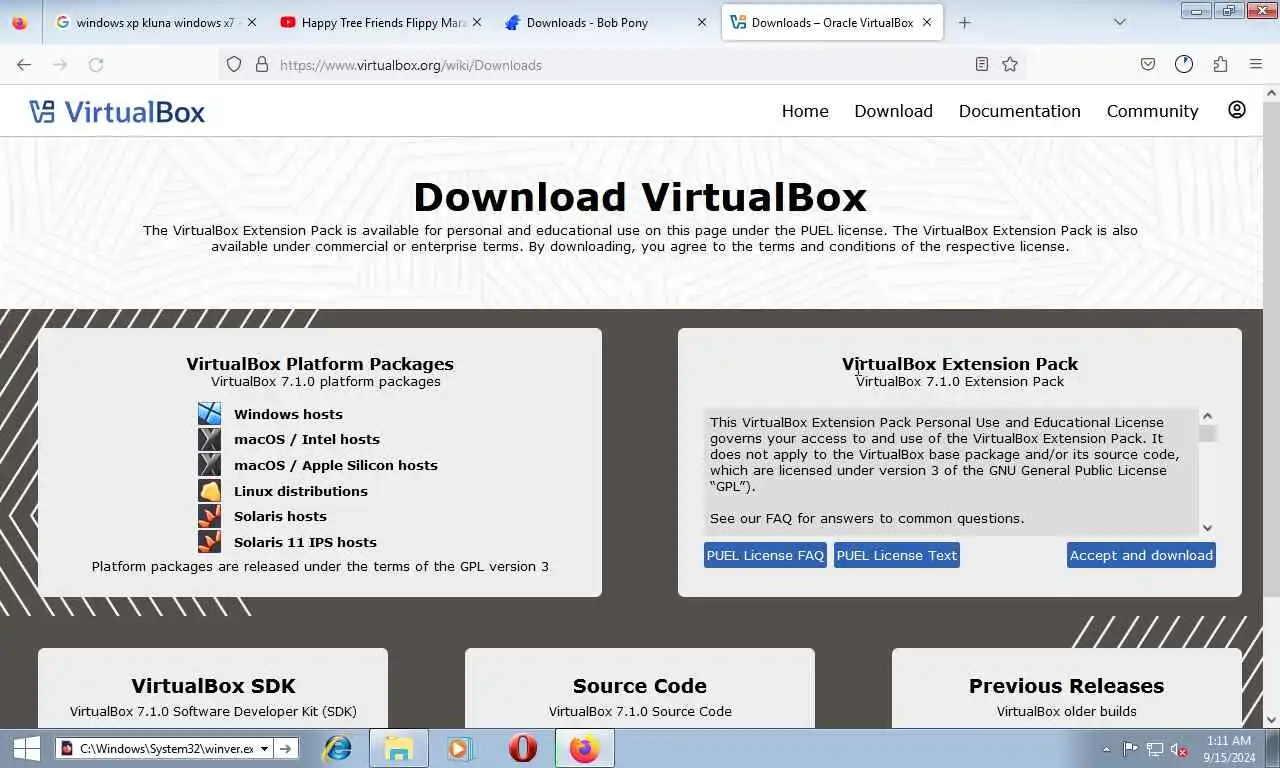The image size is (1280, 768).
Task: Open the extensions puzzle icon
Action: point(1220,64)
